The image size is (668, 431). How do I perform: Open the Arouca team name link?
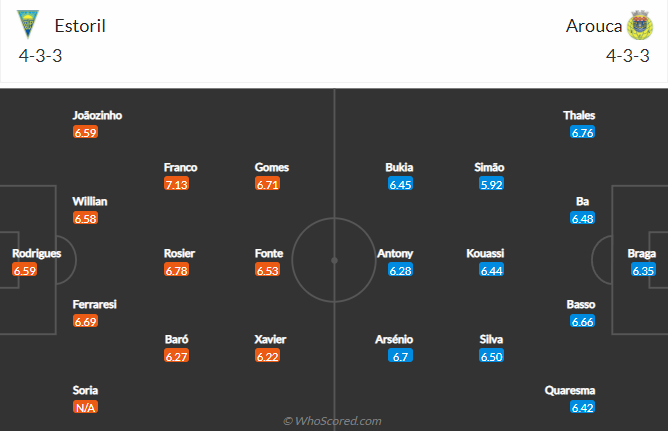pos(594,26)
